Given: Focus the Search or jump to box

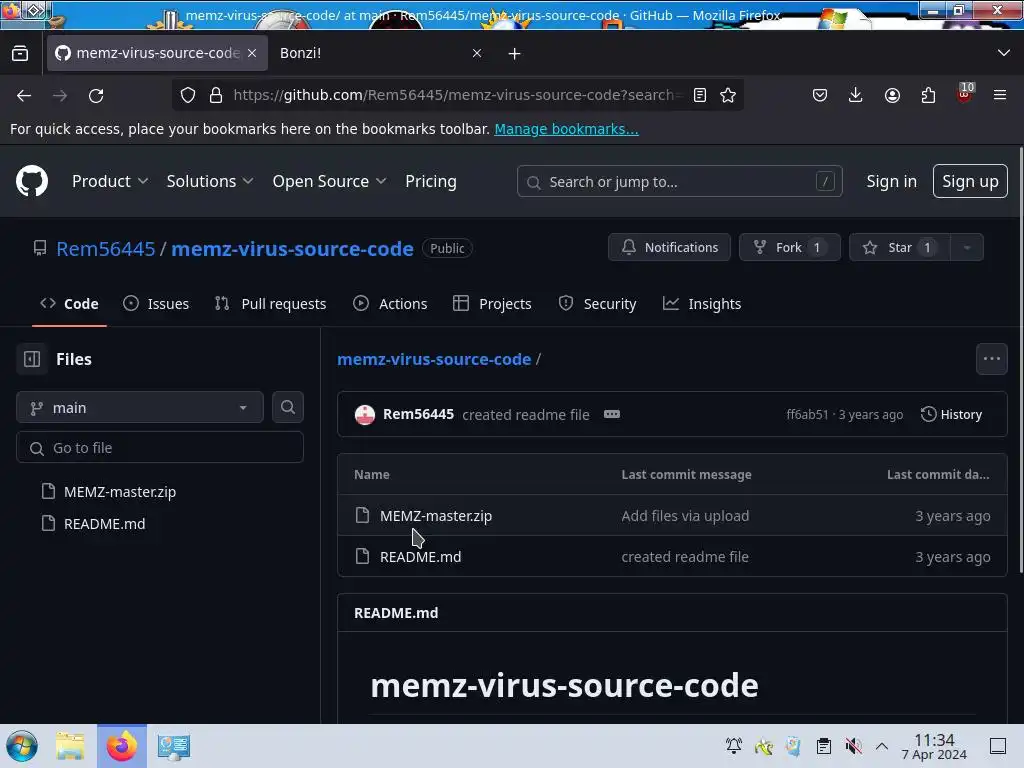Looking at the screenshot, I should [679, 182].
